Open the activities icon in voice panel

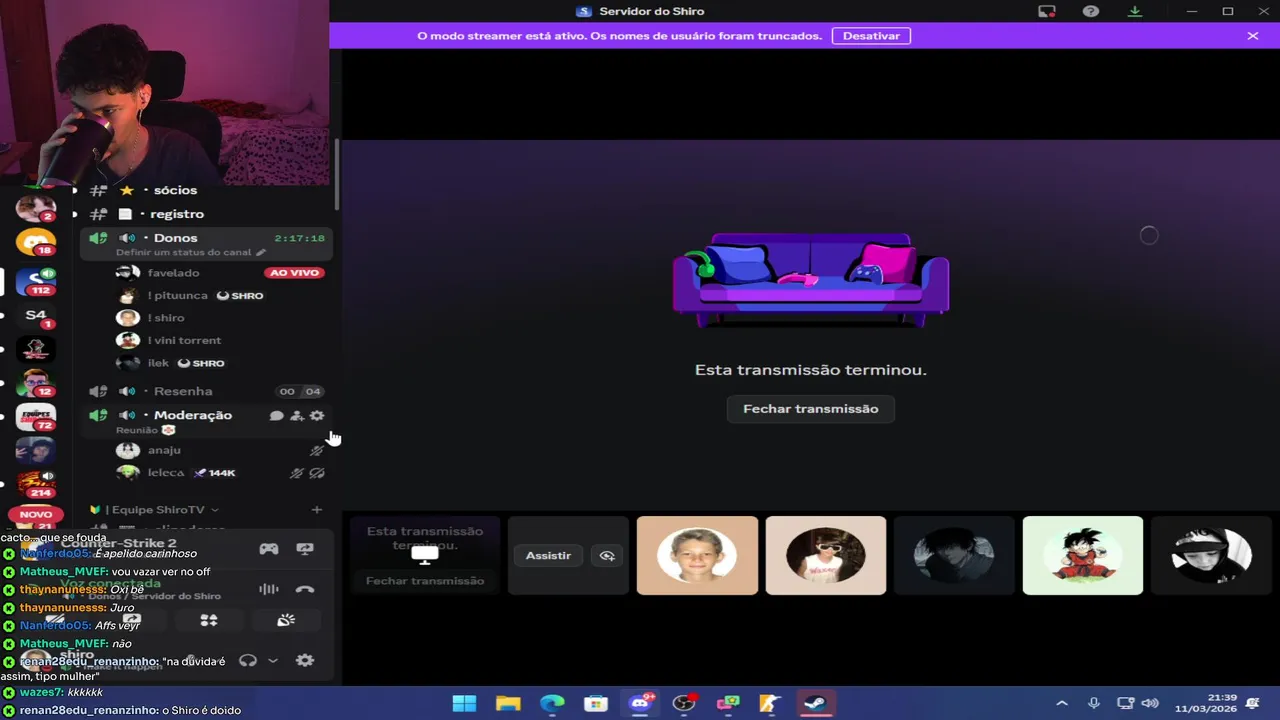click(209, 621)
